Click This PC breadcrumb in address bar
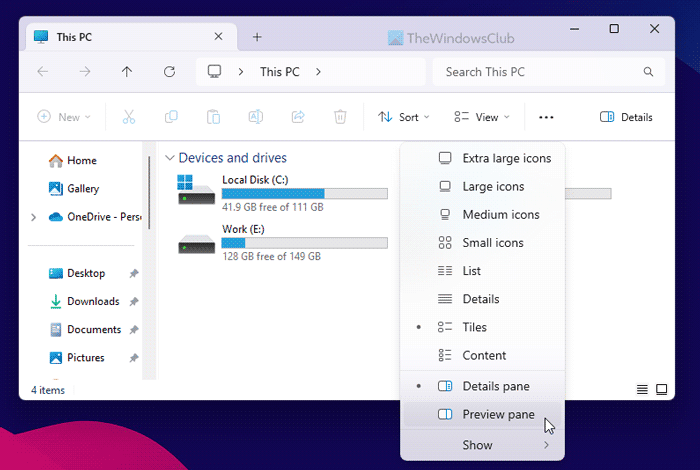Screen dimensions: 700x470 tap(280, 71)
